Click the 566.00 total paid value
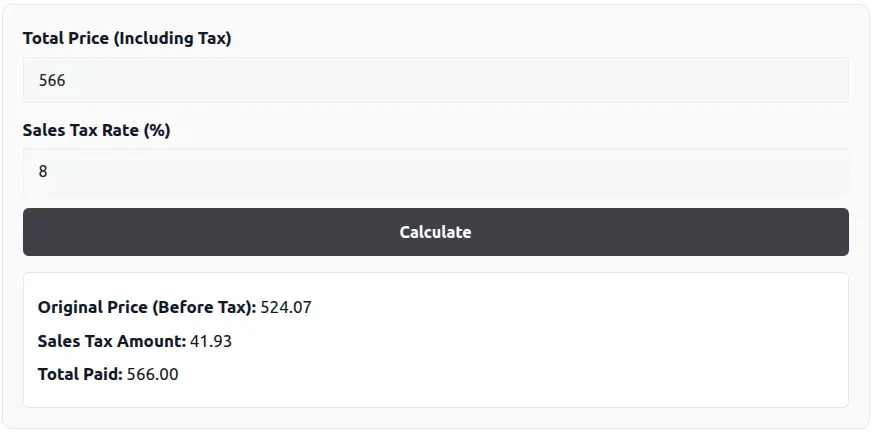This screenshot has width=873, height=434. (x=153, y=375)
